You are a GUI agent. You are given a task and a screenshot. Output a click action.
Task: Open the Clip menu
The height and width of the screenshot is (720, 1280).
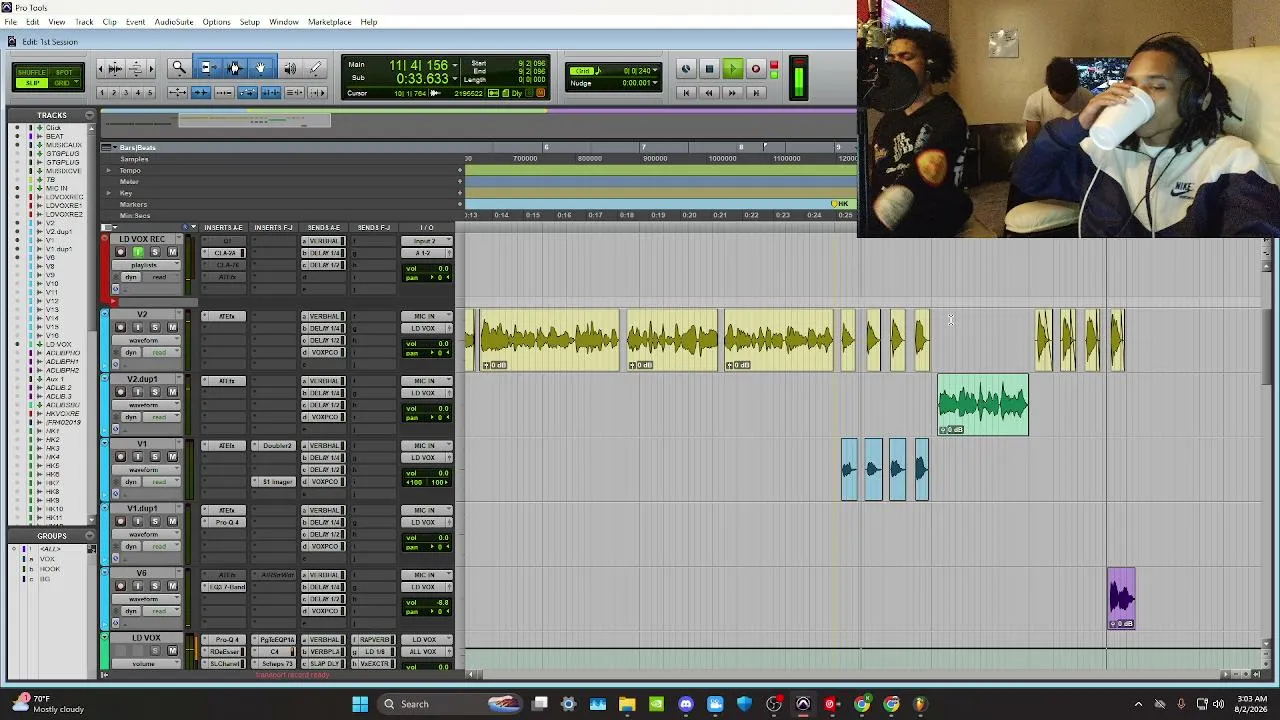110,22
